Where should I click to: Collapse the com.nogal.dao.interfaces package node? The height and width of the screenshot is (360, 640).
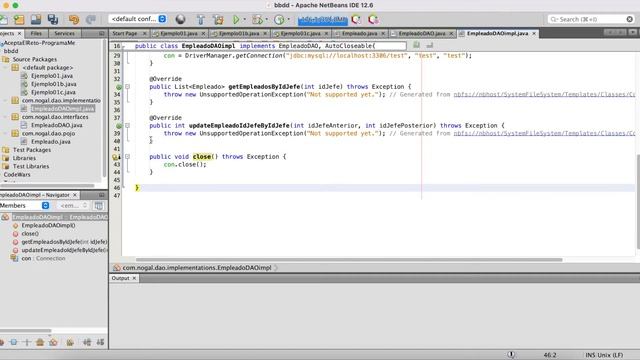(x=6, y=117)
